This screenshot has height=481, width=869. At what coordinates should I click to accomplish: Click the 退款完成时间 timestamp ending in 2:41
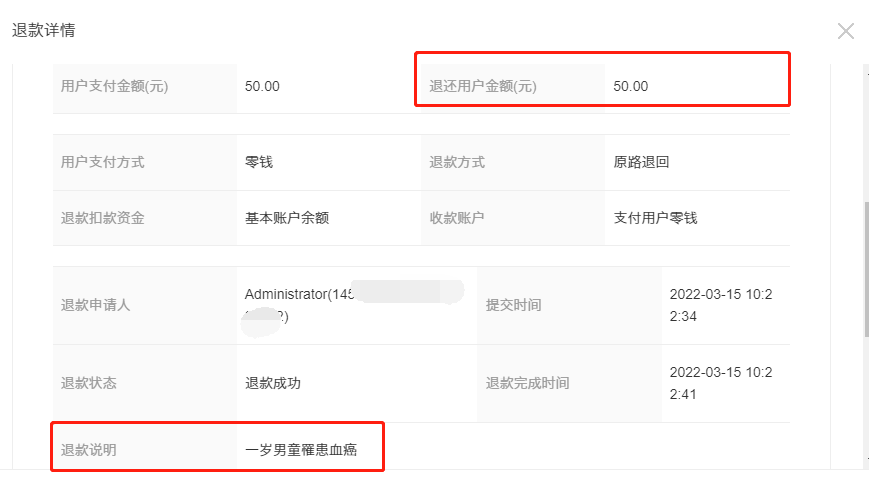coord(720,383)
